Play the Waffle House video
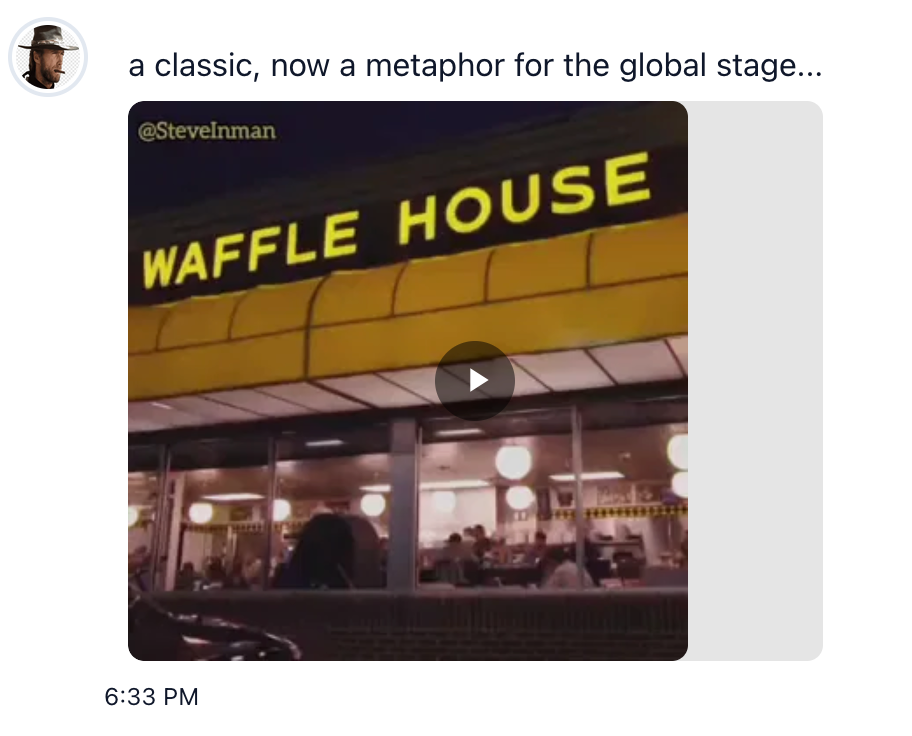The image size is (912, 736). (x=474, y=380)
